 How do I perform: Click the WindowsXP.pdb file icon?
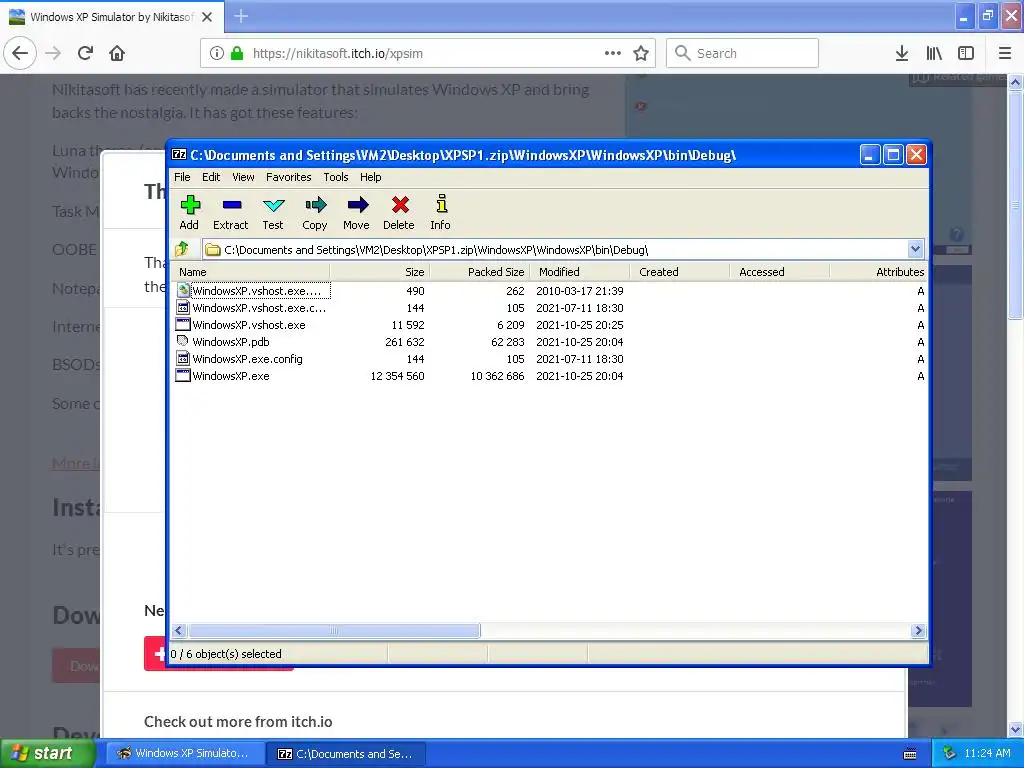(x=183, y=342)
